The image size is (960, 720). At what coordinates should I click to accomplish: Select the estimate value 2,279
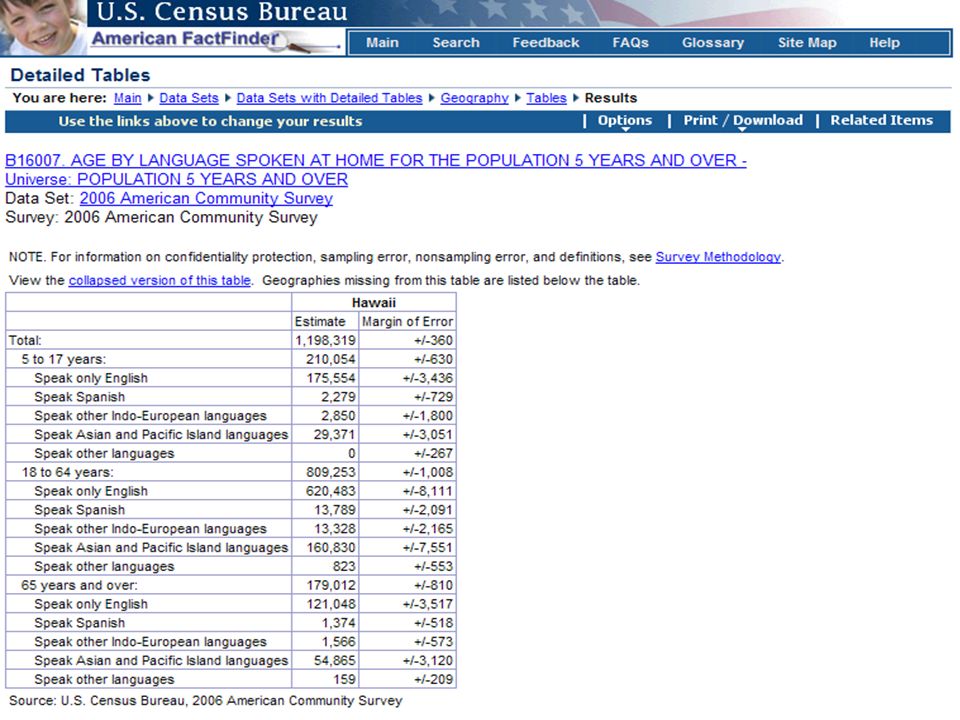(338, 397)
